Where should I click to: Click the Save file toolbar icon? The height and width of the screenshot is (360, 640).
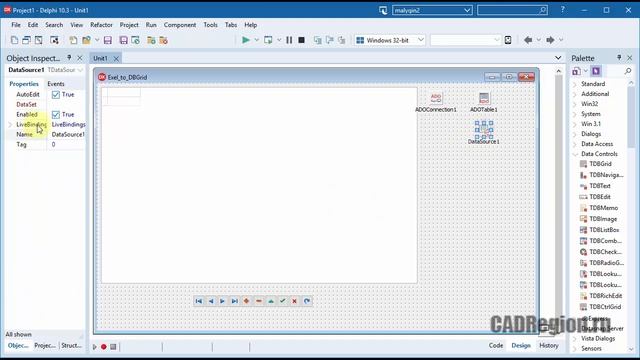108,40
